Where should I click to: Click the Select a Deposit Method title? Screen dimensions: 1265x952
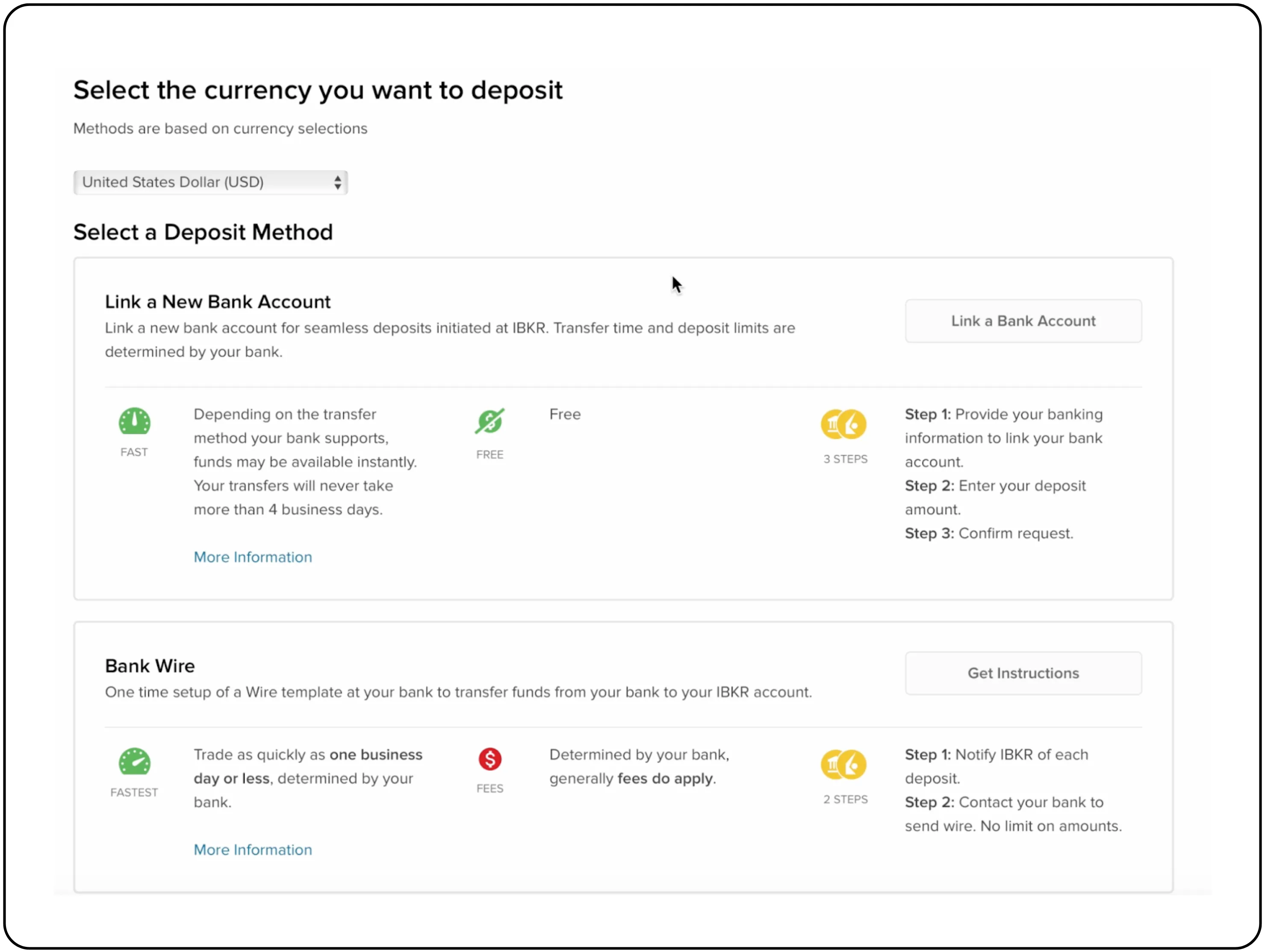[x=203, y=232]
